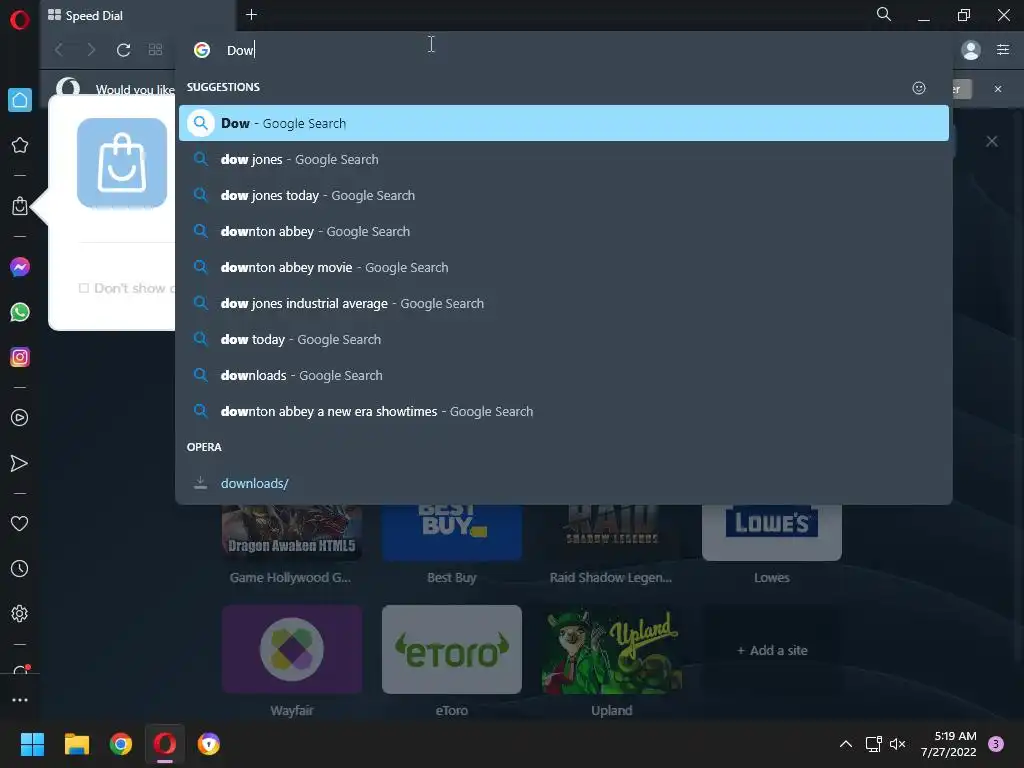Screen dimensions: 1024x768
Task: Choose 'downloads - Google Search' suggestion
Action: [x=564, y=375]
